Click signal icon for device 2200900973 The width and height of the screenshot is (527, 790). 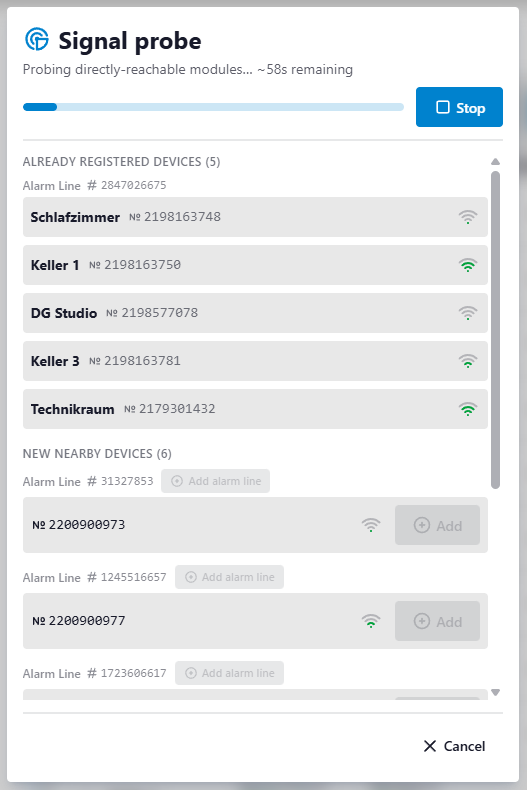[371, 525]
